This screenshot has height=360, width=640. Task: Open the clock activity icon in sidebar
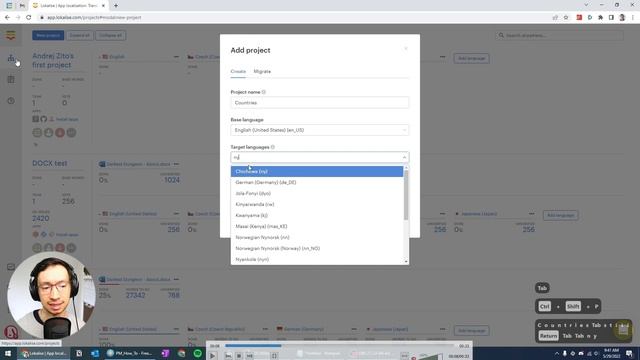click(11, 100)
